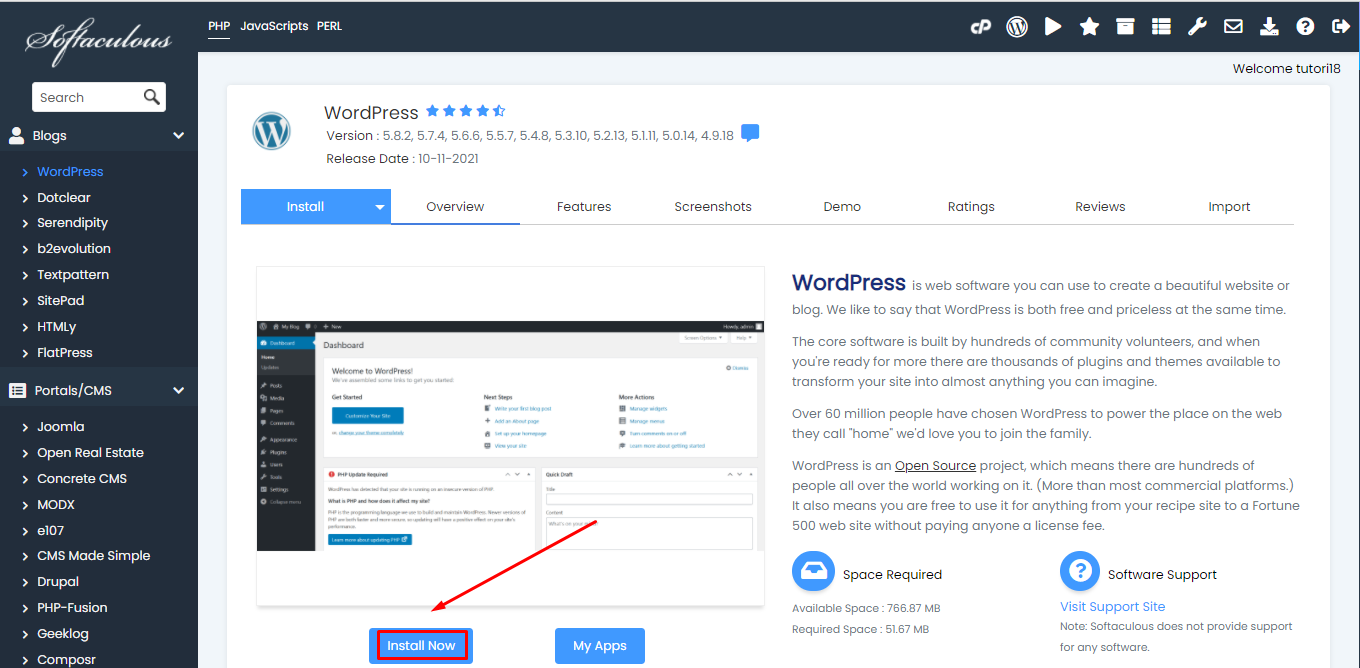Open the version changelog speech bubble icon
This screenshot has height=668, width=1360.
[x=750, y=134]
